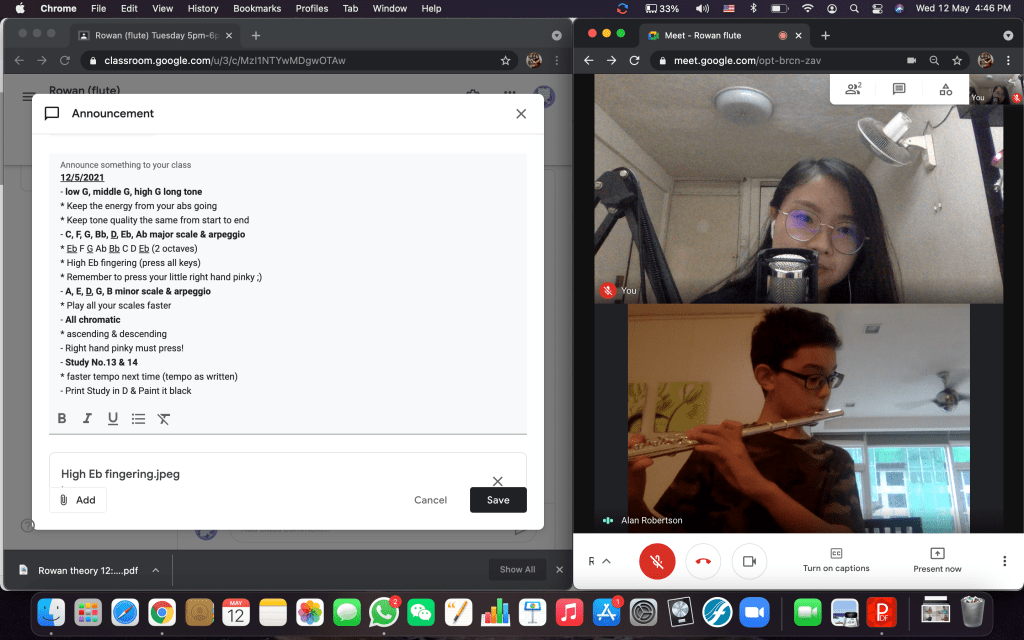
Task: Open the Bookmarks menu in the menu bar
Action: pyautogui.click(x=257, y=9)
